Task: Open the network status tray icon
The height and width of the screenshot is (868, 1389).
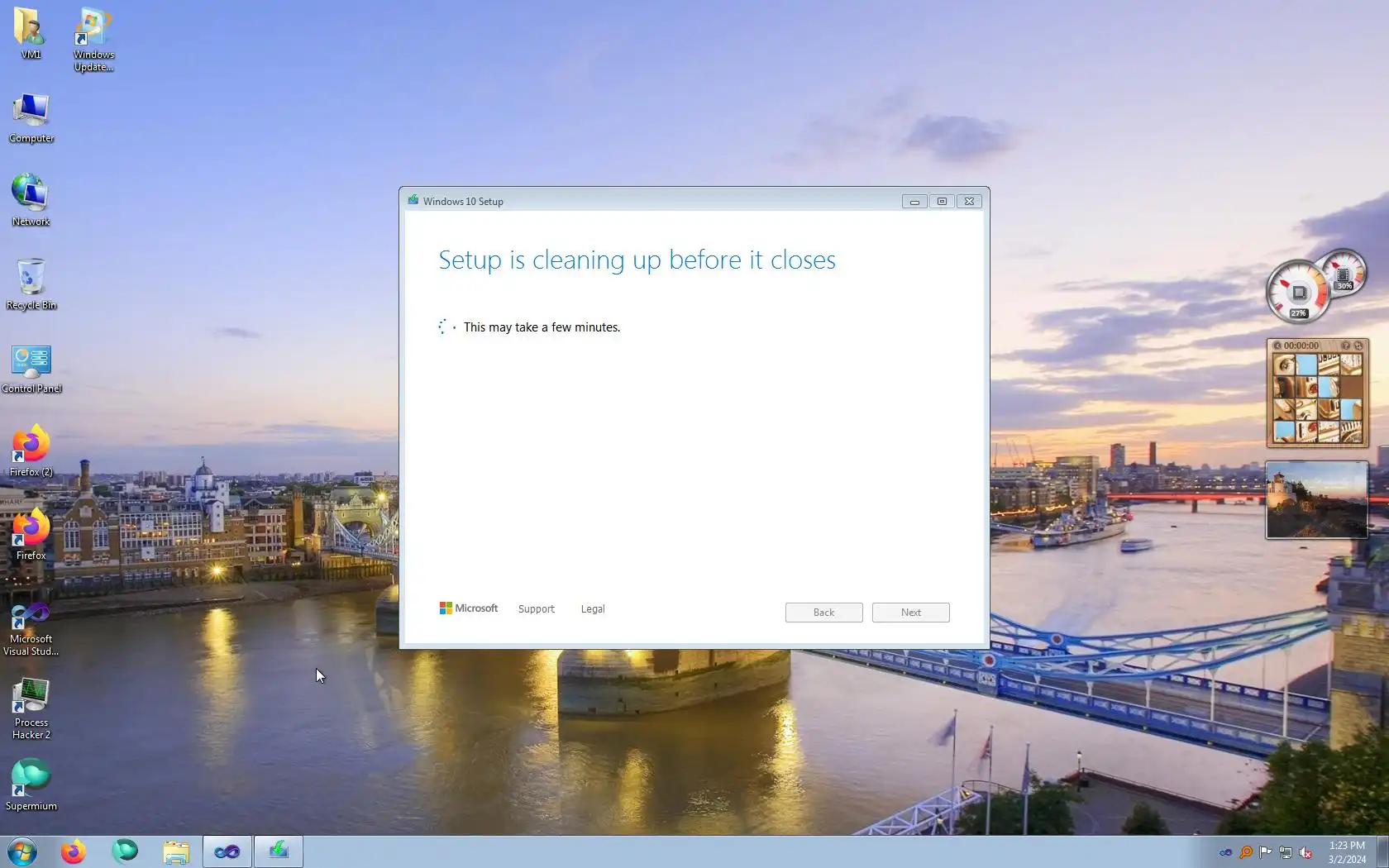Action: tap(1286, 852)
